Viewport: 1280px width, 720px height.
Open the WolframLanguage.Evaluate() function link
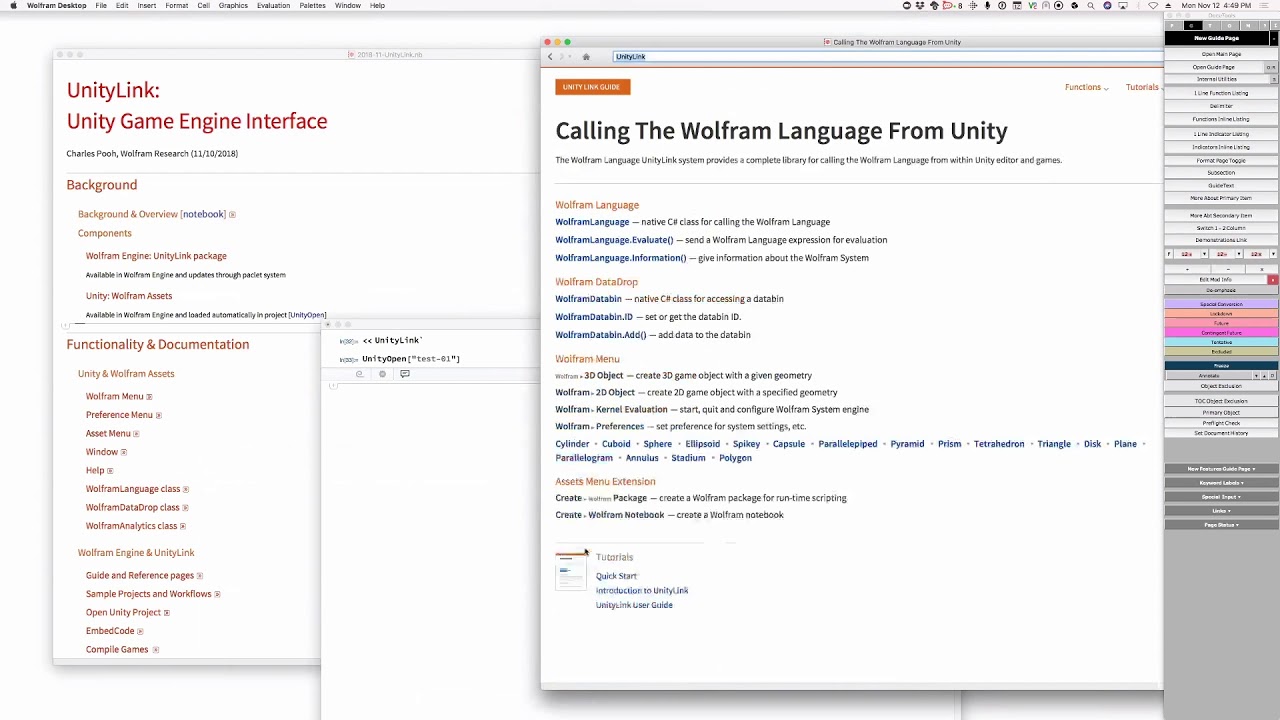click(x=614, y=240)
